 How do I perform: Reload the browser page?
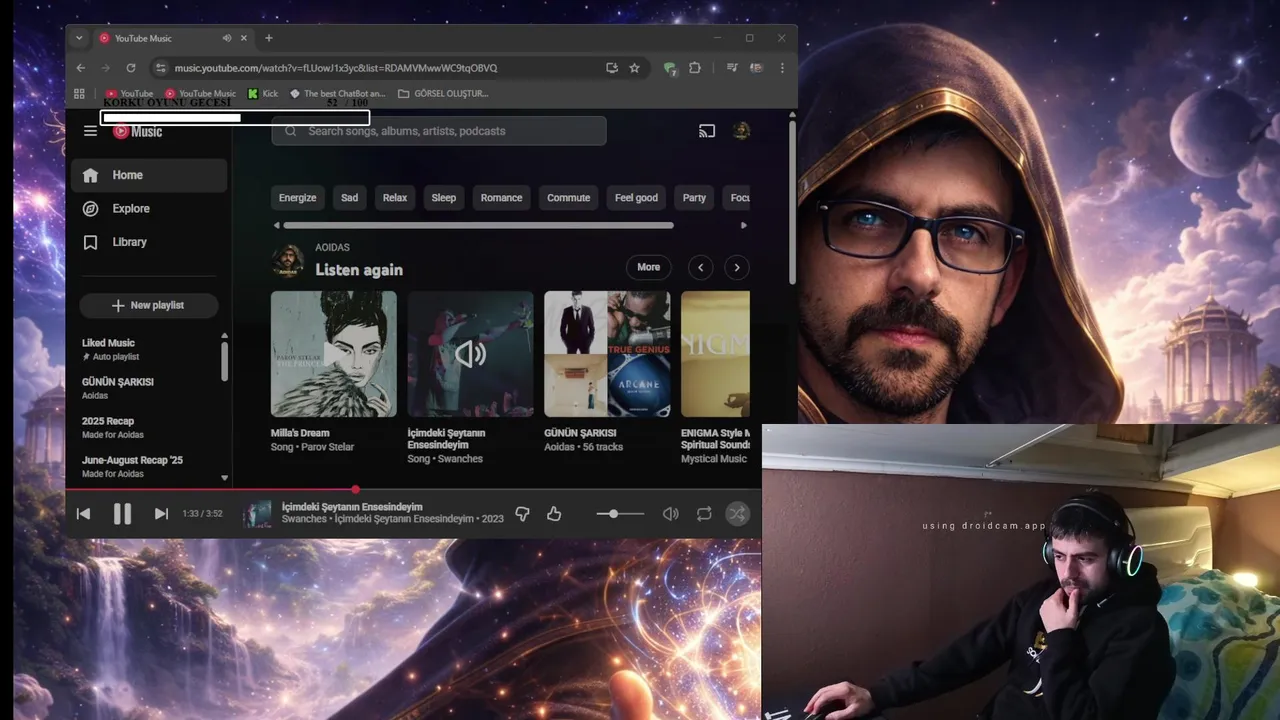point(131,68)
